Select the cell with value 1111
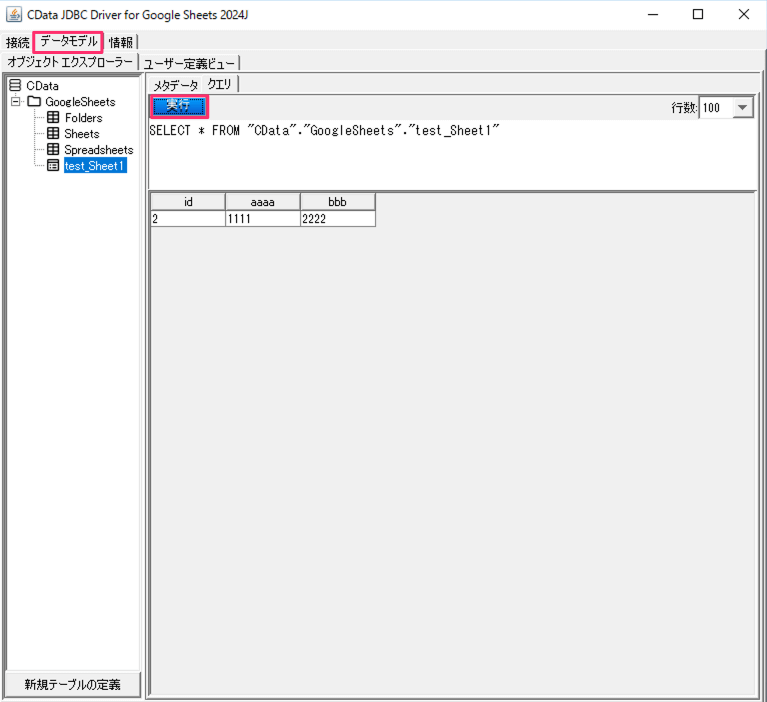 263,219
